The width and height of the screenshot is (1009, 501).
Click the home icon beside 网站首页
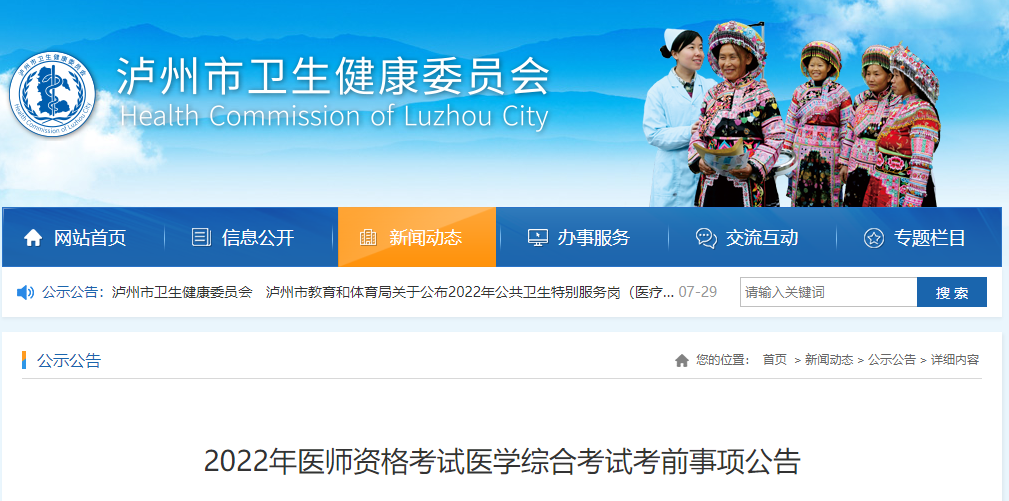pyautogui.click(x=33, y=238)
